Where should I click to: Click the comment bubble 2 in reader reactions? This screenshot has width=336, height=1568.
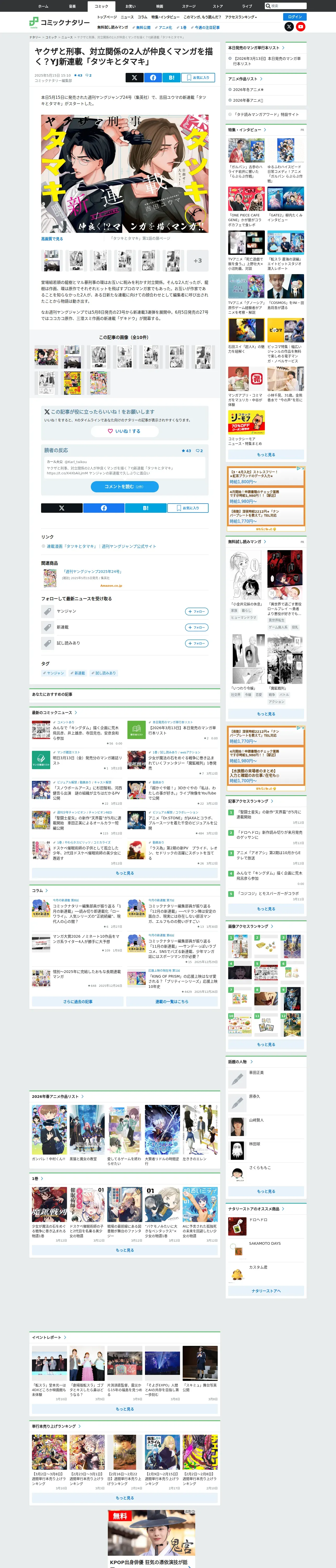(199, 451)
